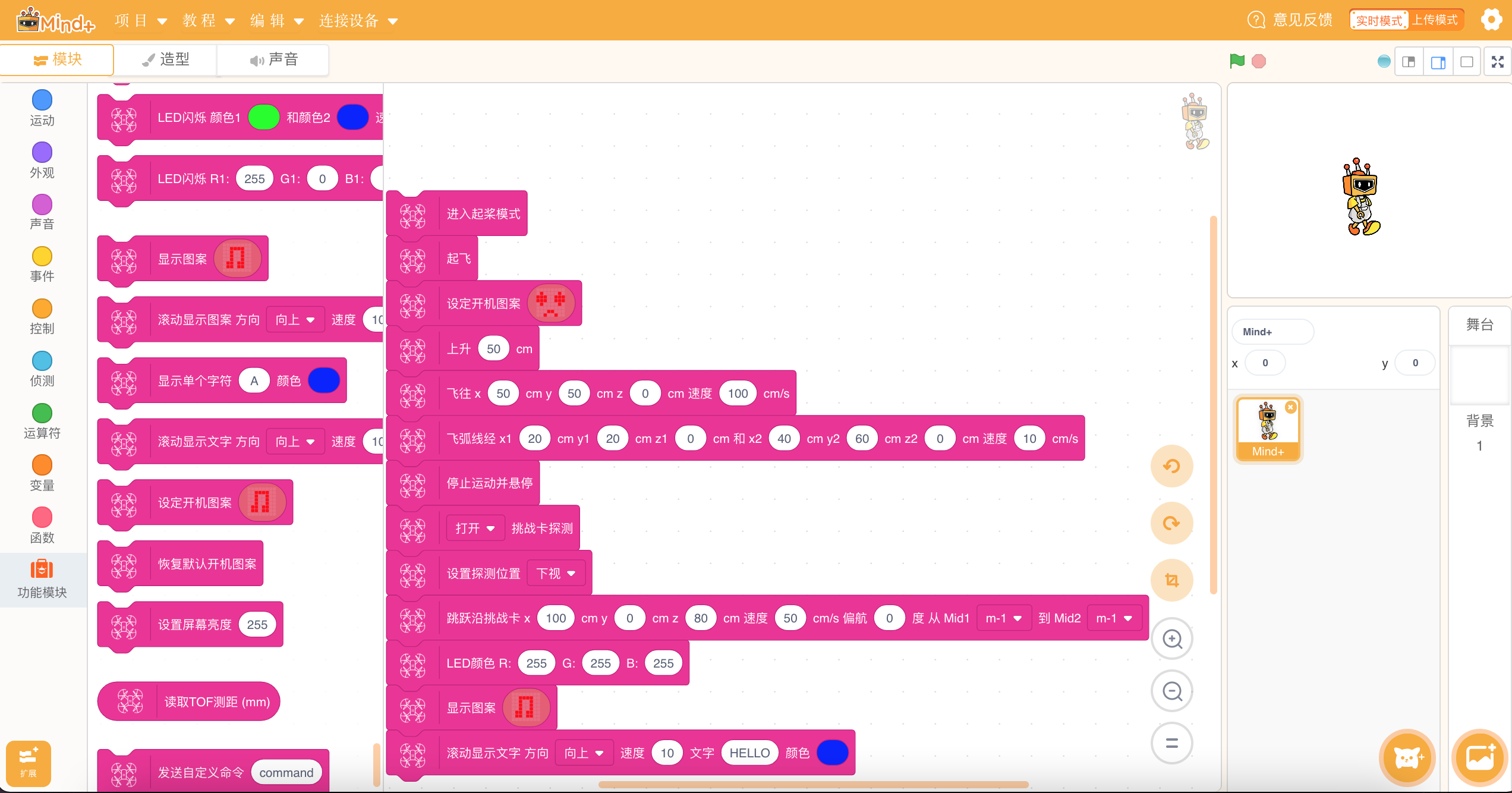This screenshot has width=1512, height=793.
Task: Click the undo circular arrow button
Action: (1171, 466)
